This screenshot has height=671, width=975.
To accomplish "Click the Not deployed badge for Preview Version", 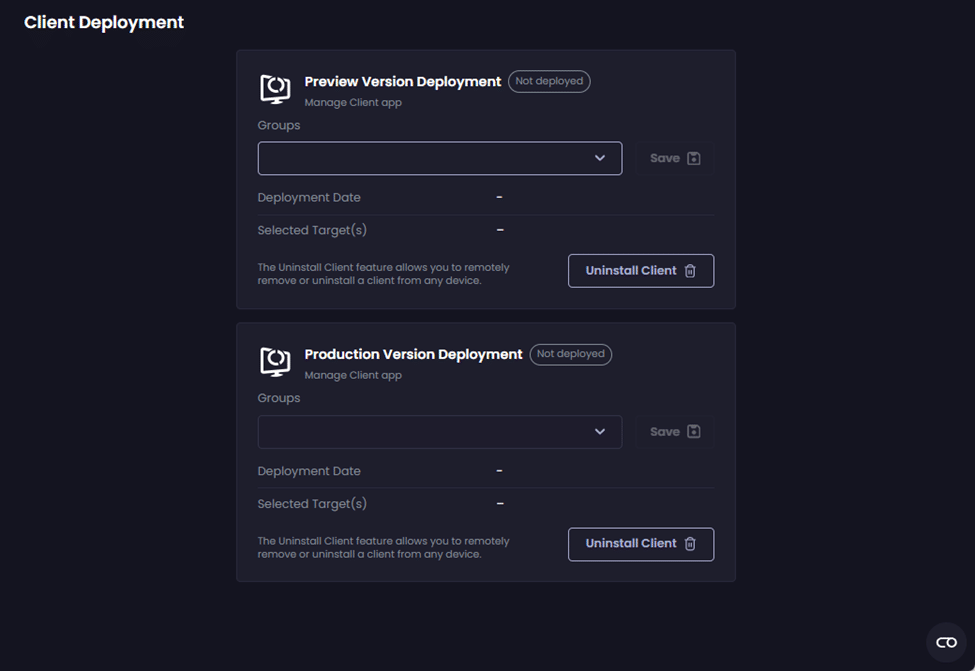I will (x=549, y=82).
